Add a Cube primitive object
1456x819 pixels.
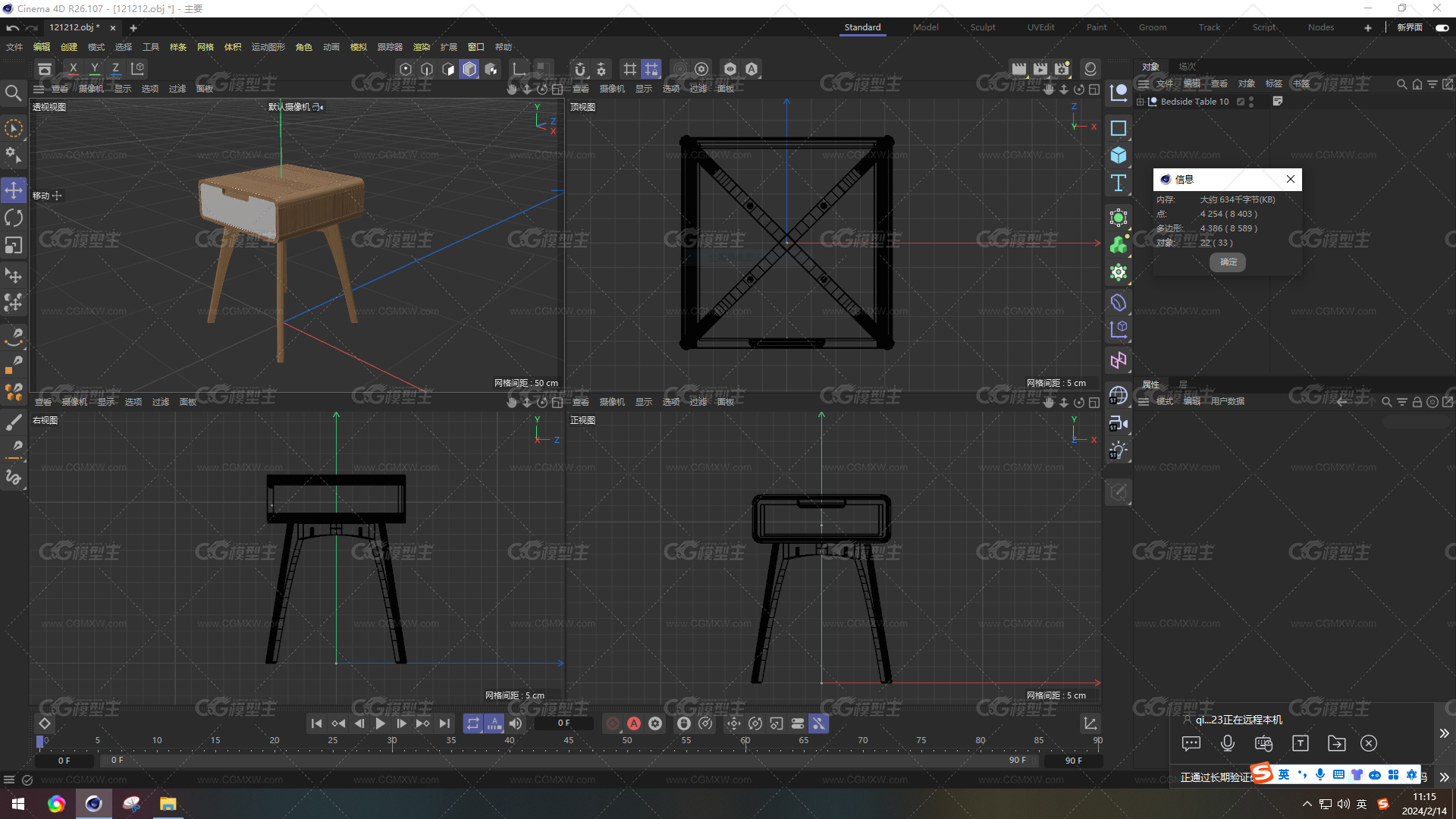(1119, 155)
